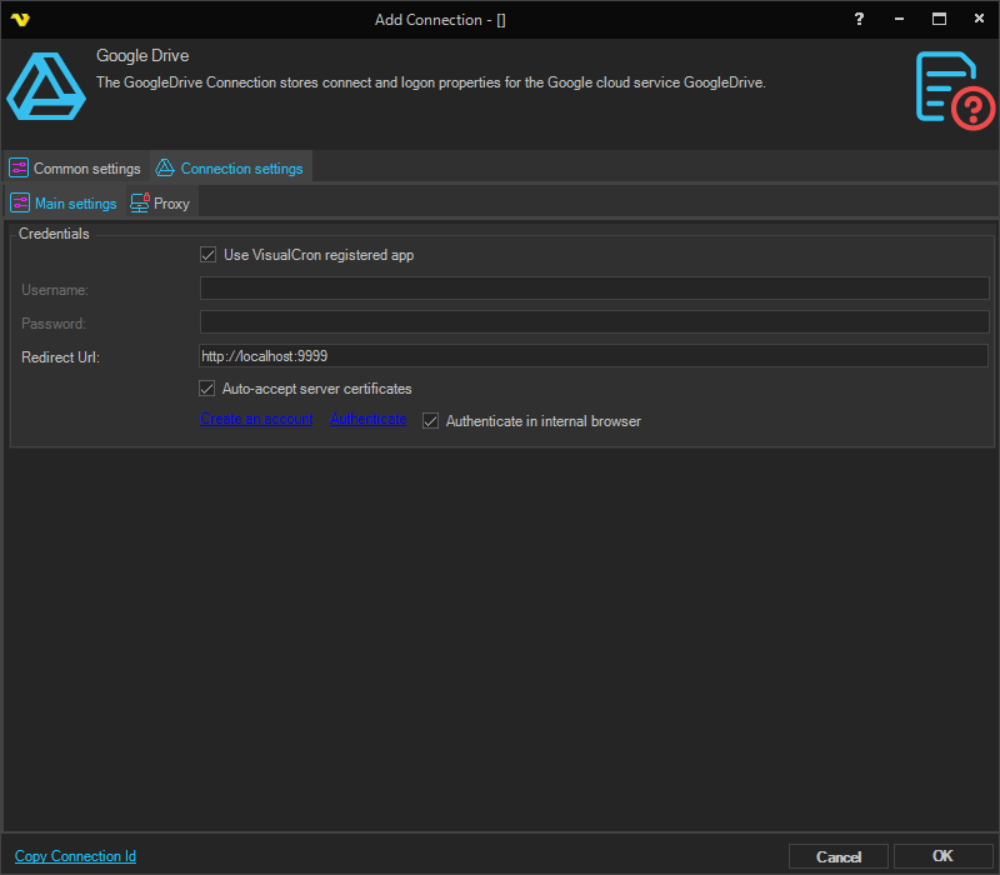Click the Create an account link
Image resolution: width=1000 pixels, height=875 pixels.
coord(256,419)
